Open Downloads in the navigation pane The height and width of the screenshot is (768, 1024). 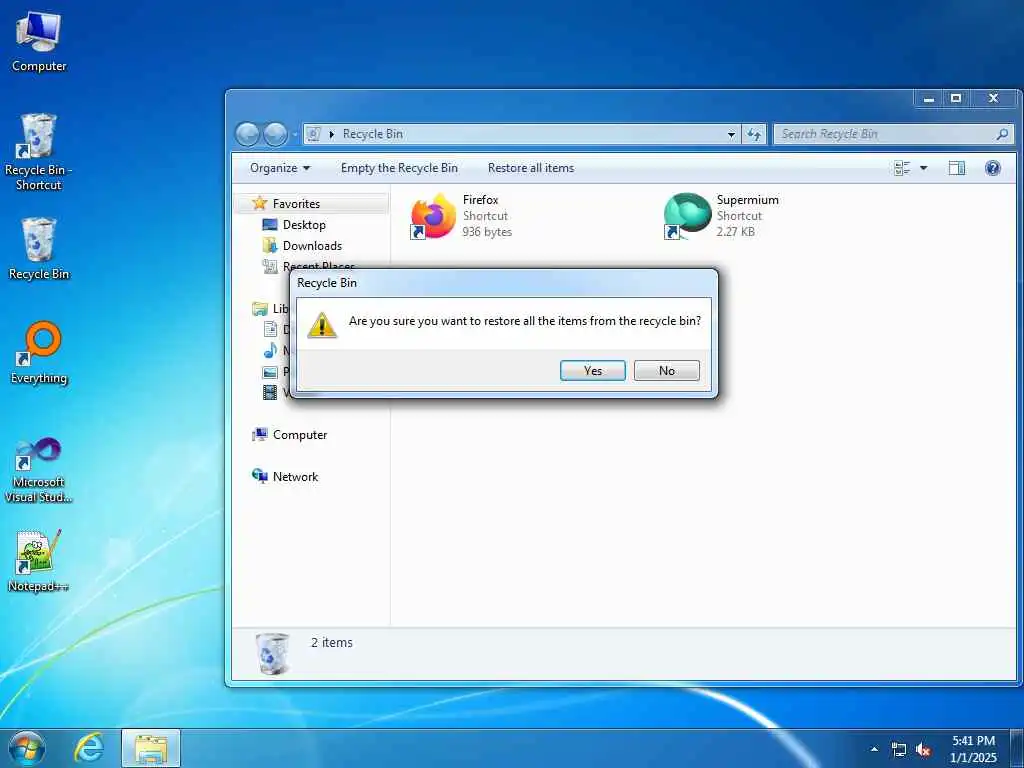click(x=312, y=246)
